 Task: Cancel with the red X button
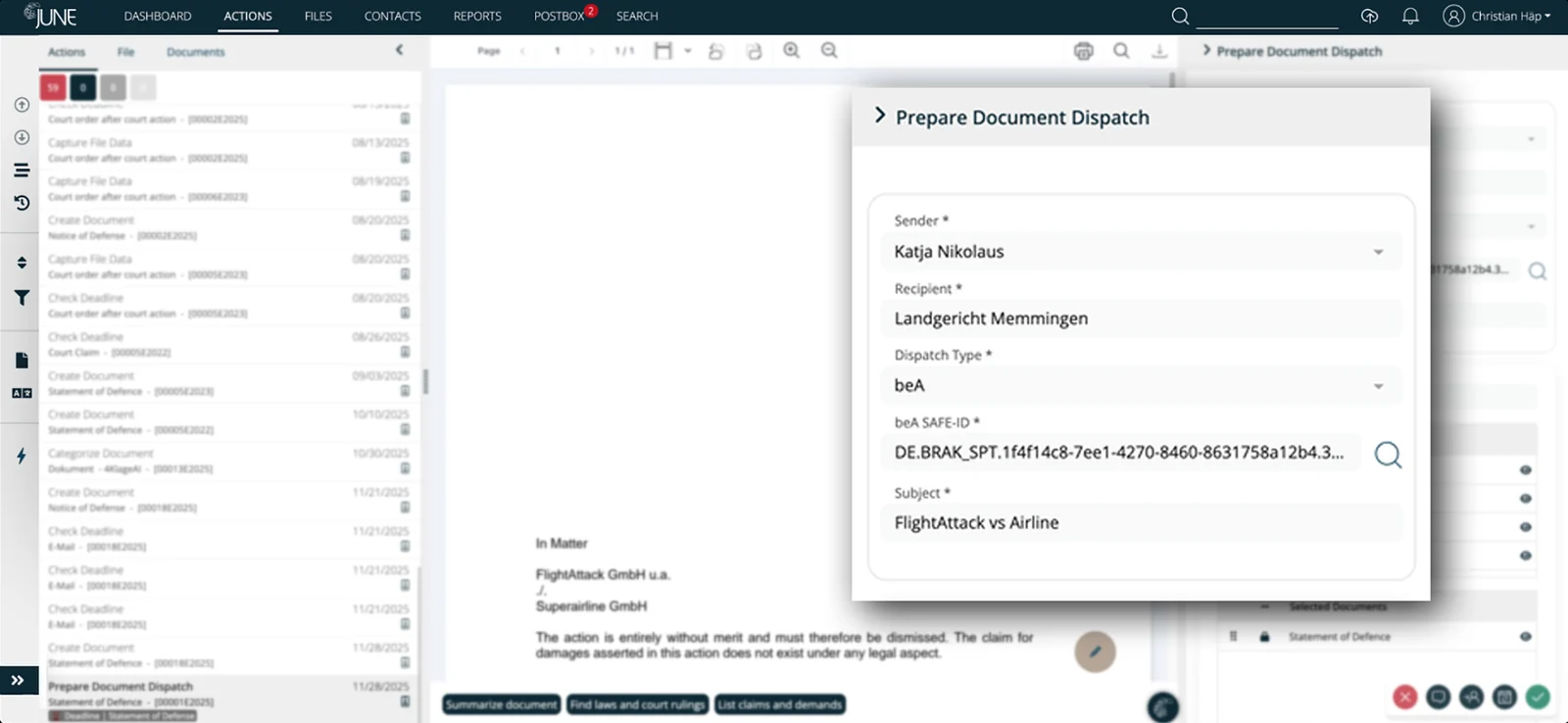tap(1404, 697)
